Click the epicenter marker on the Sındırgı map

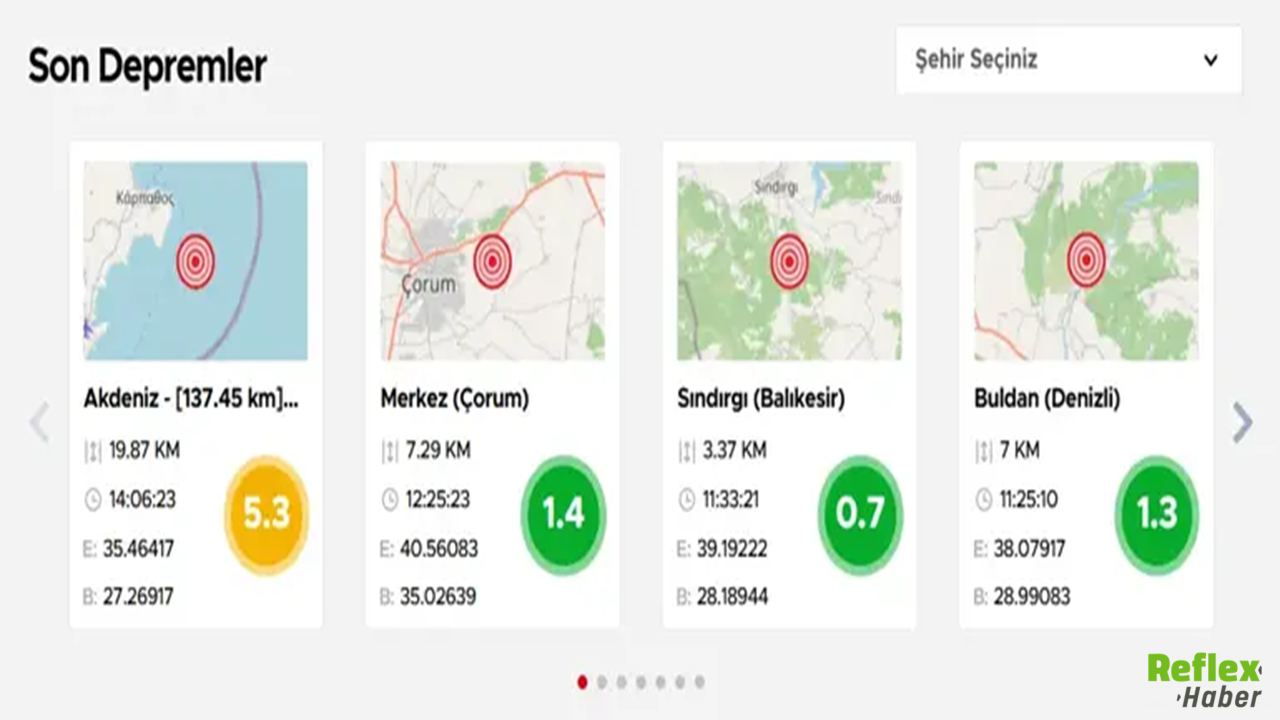click(x=789, y=262)
